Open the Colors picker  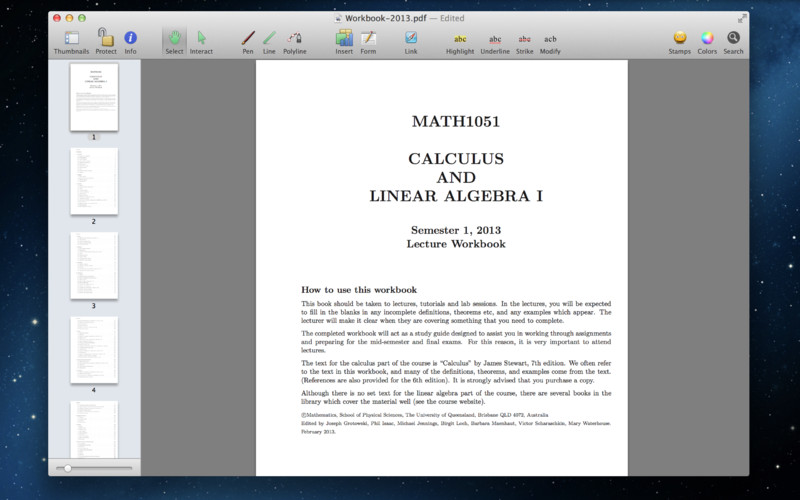coord(707,42)
